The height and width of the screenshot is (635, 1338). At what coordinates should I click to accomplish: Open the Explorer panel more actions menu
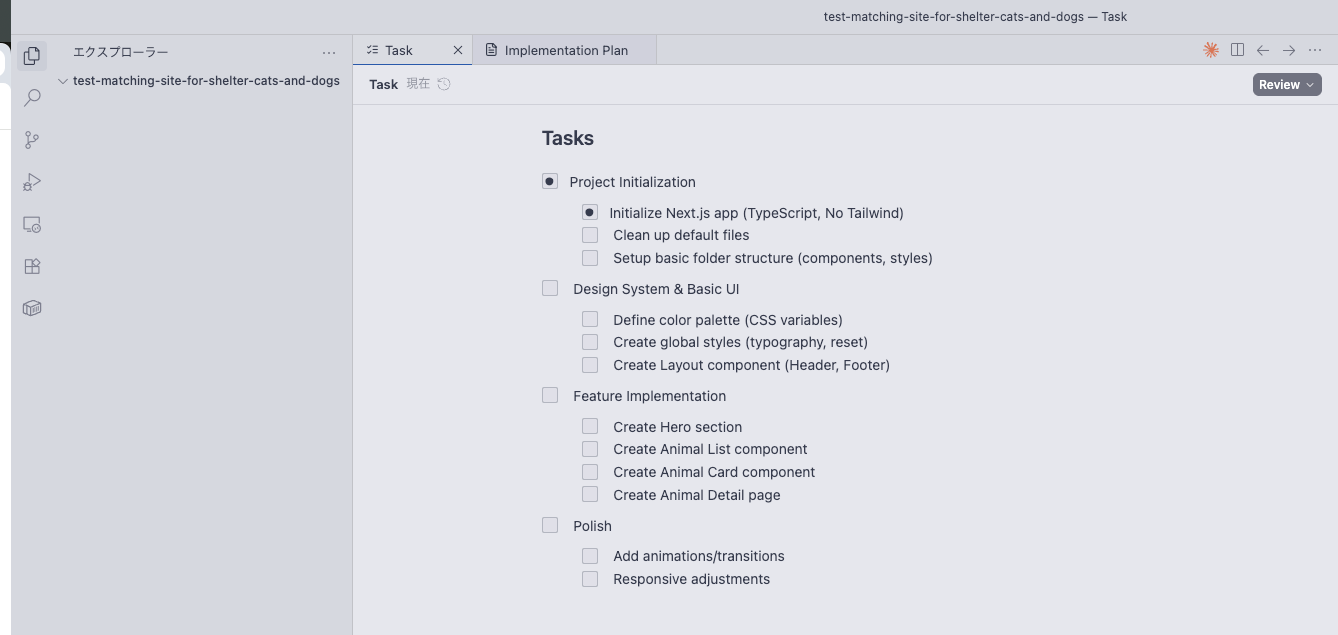pos(329,52)
